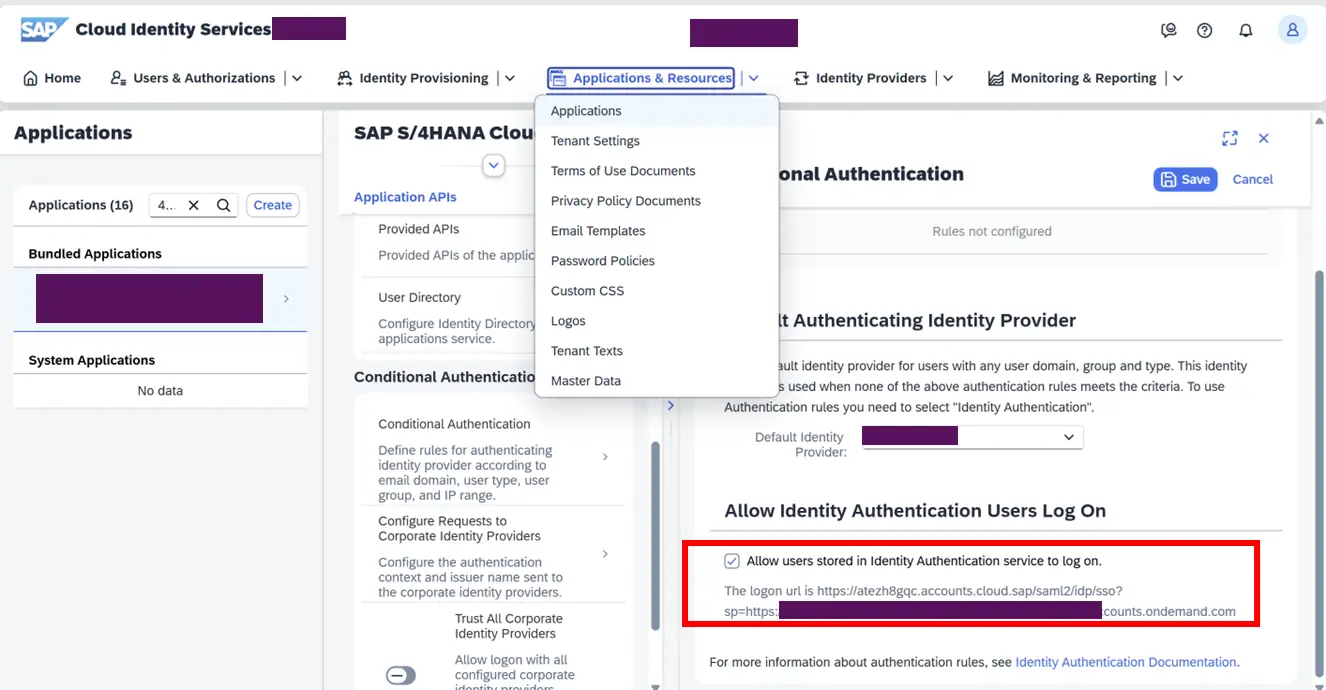The height and width of the screenshot is (690, 1326).
Task: Select Applications from the dropdown menu
Action: tap(657, 111)
